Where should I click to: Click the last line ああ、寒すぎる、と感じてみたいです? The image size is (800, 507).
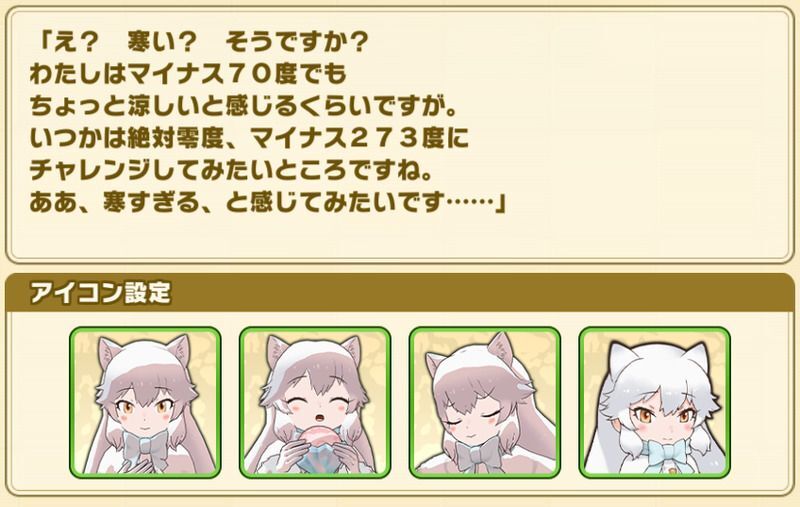coord(268,203)
